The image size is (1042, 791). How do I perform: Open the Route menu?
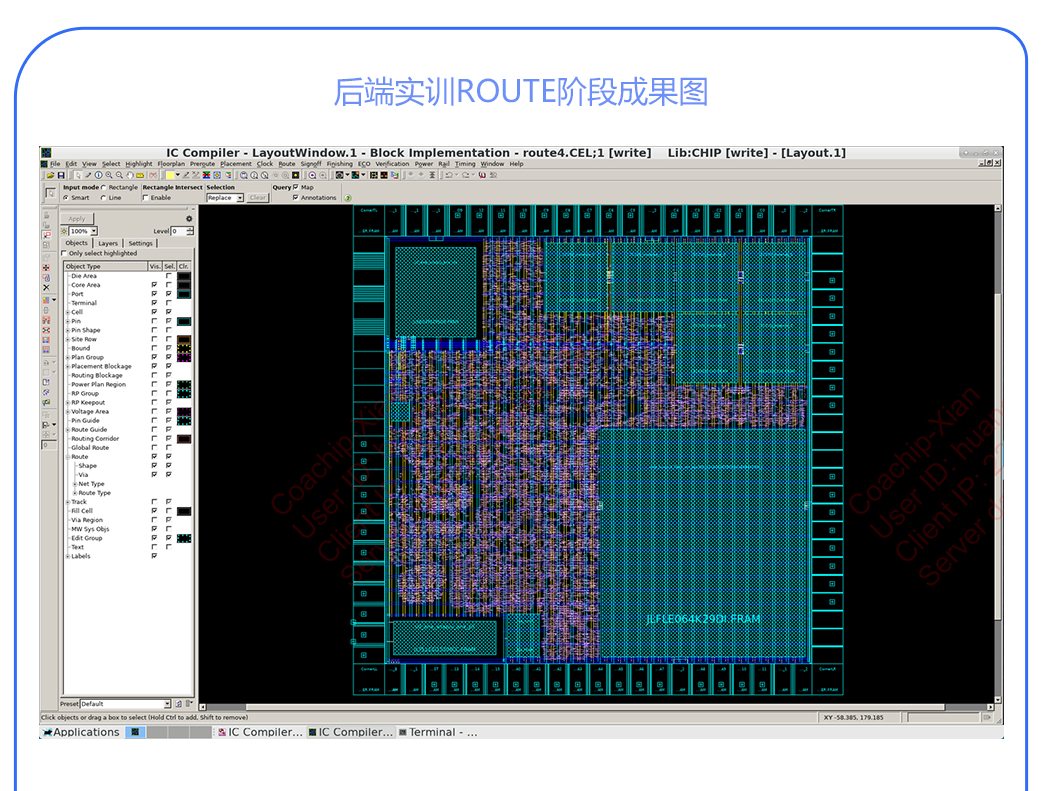coord(286,164)
